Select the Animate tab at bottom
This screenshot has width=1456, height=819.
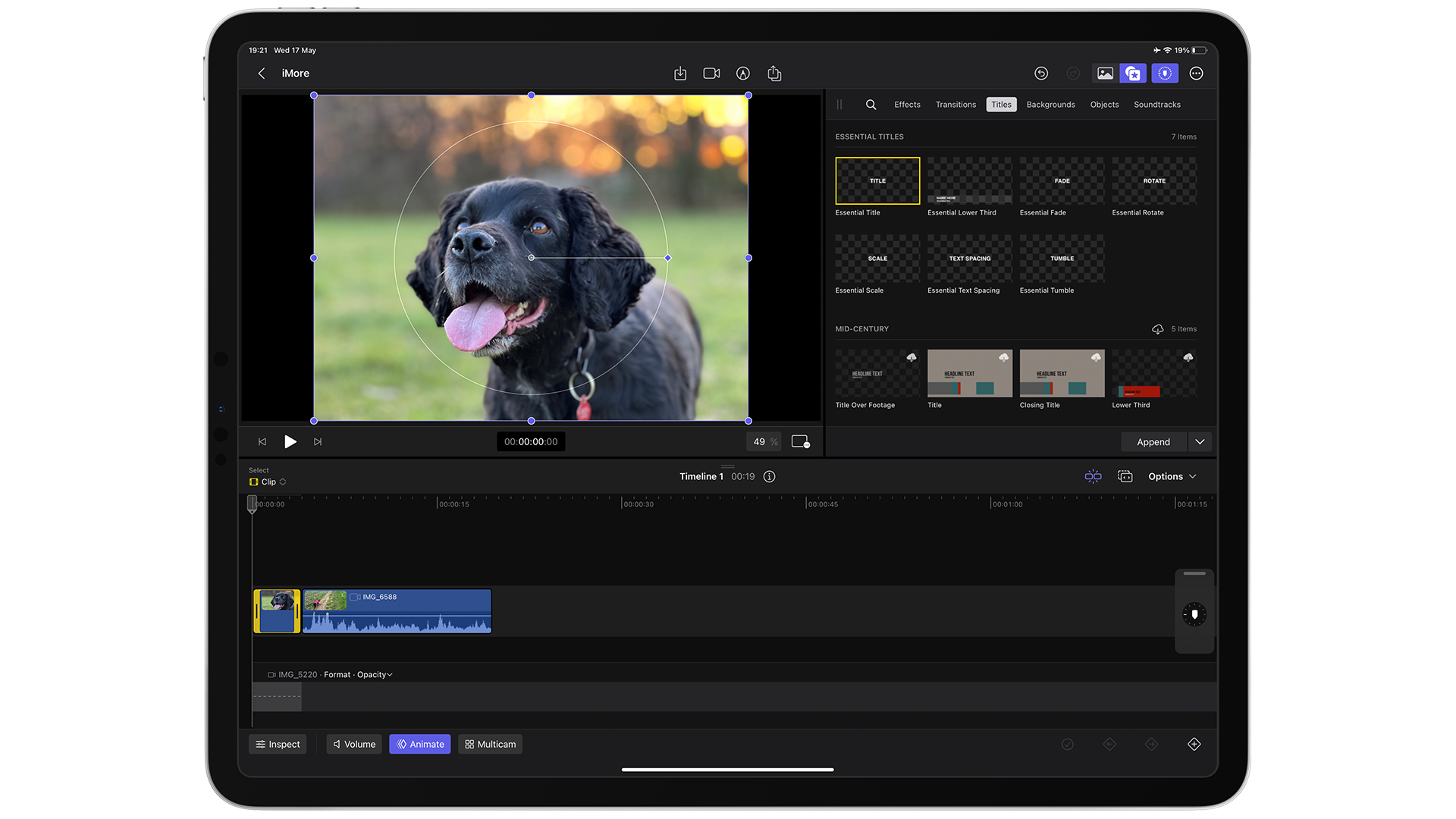(420, 743)
